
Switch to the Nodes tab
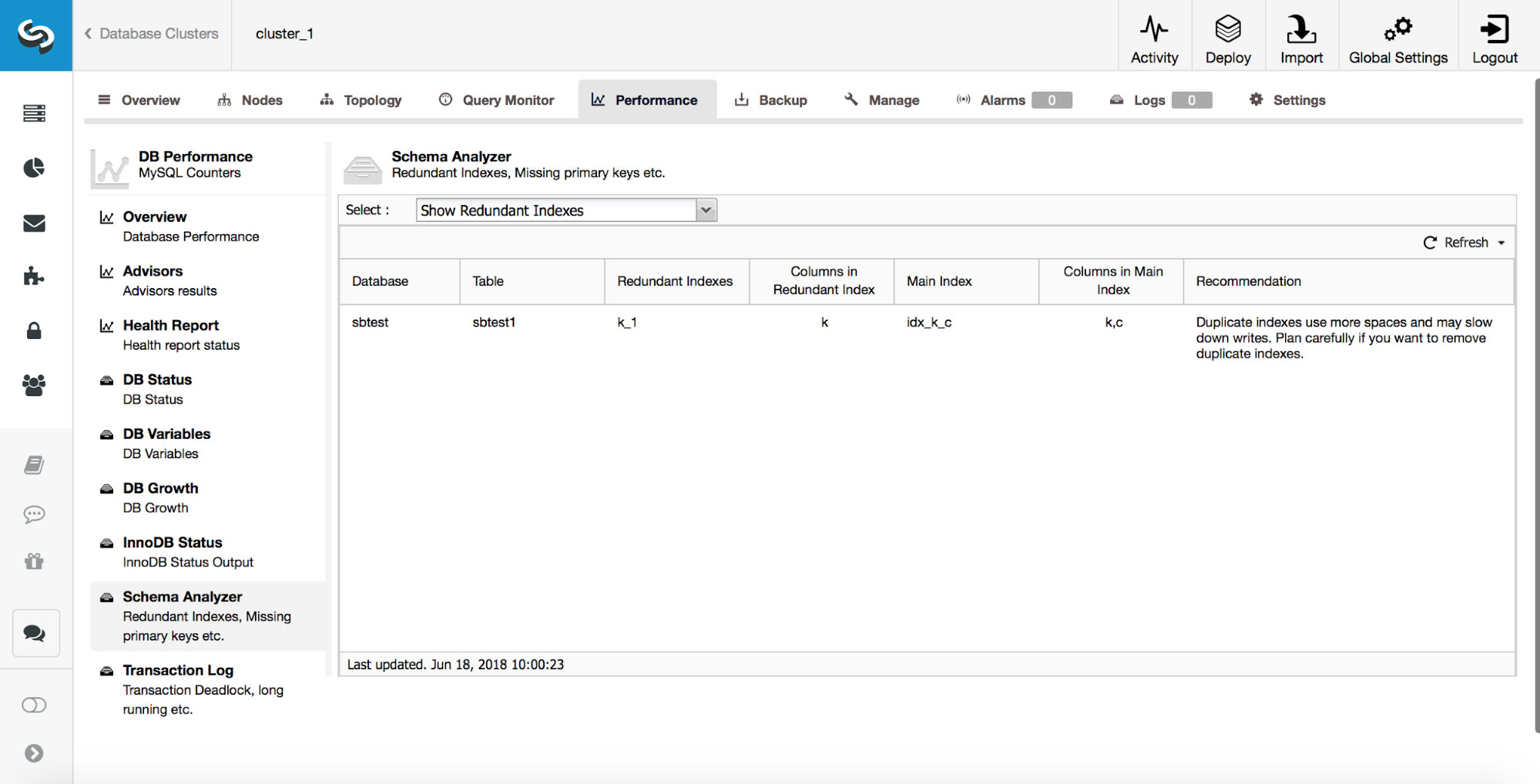click(250, 100)
